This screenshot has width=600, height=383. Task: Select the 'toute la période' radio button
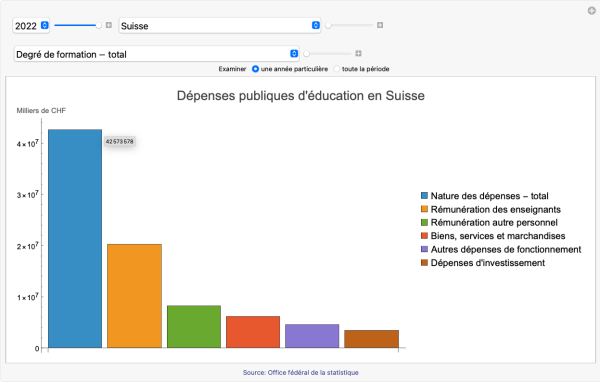coord(336,69)
